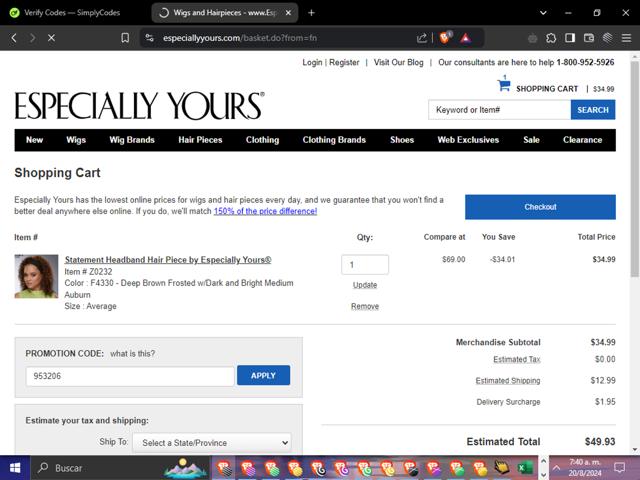The height and width of the screenshot is (480, 640).
Task: Open the notification center icon
Action: pyautogui.click(x=620, y=468)
